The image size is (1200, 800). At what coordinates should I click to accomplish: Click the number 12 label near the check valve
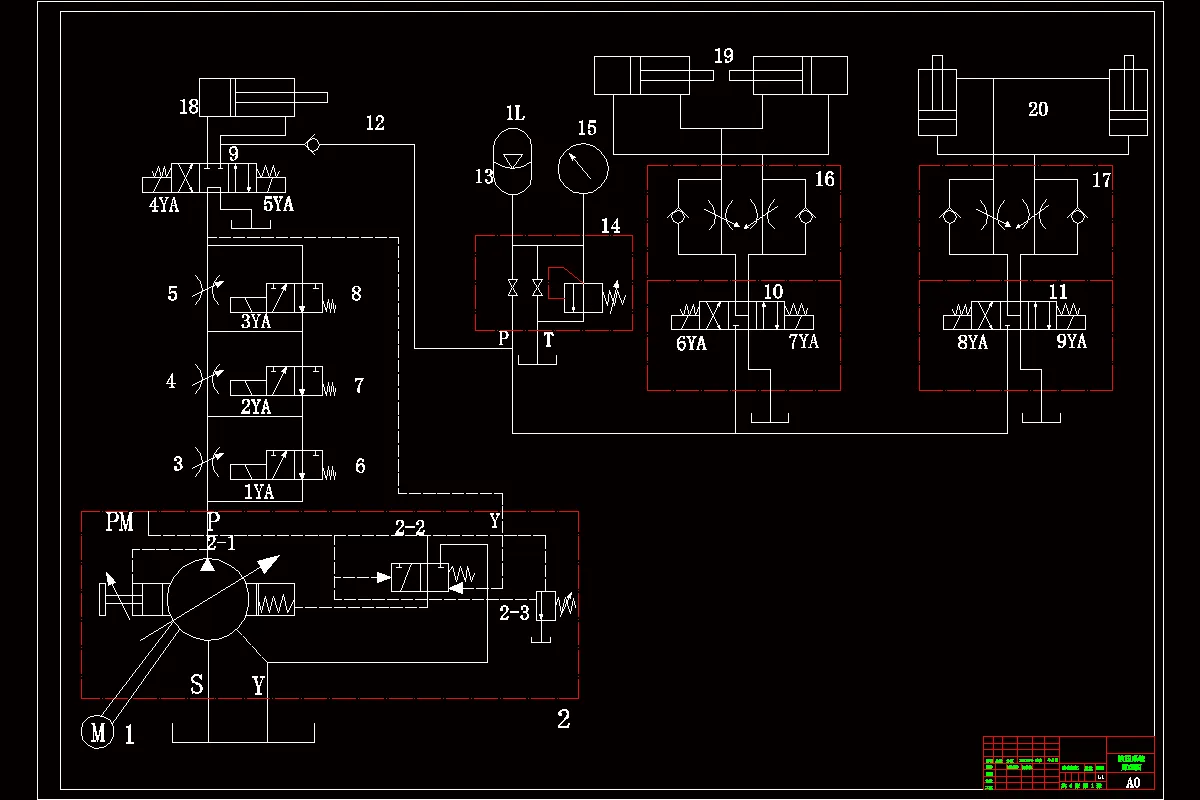click(375, 124)
